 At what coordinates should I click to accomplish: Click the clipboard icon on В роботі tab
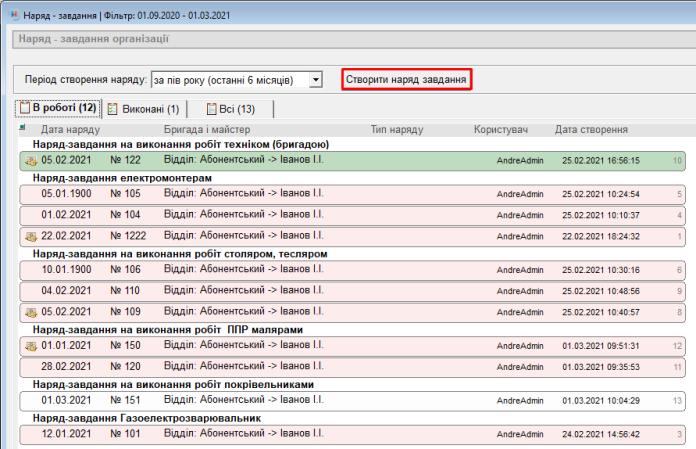[x=24, y=108]
